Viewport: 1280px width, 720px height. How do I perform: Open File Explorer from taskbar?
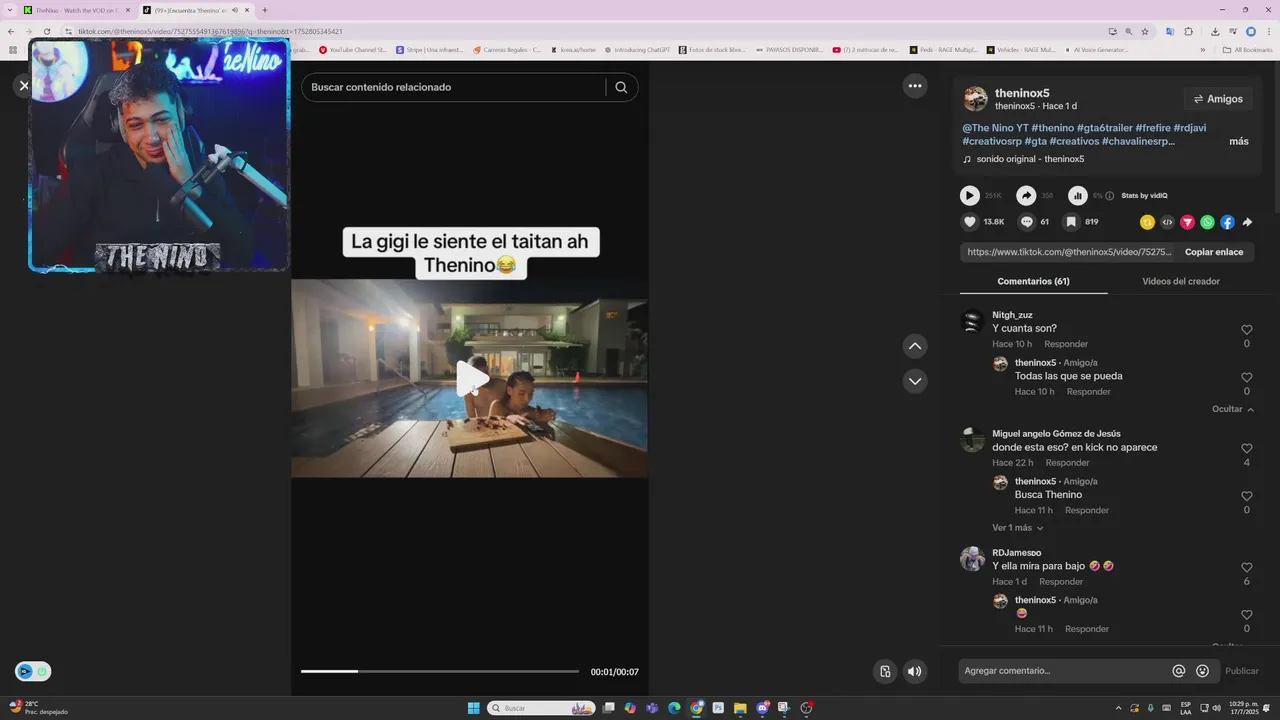click(740, 708)
